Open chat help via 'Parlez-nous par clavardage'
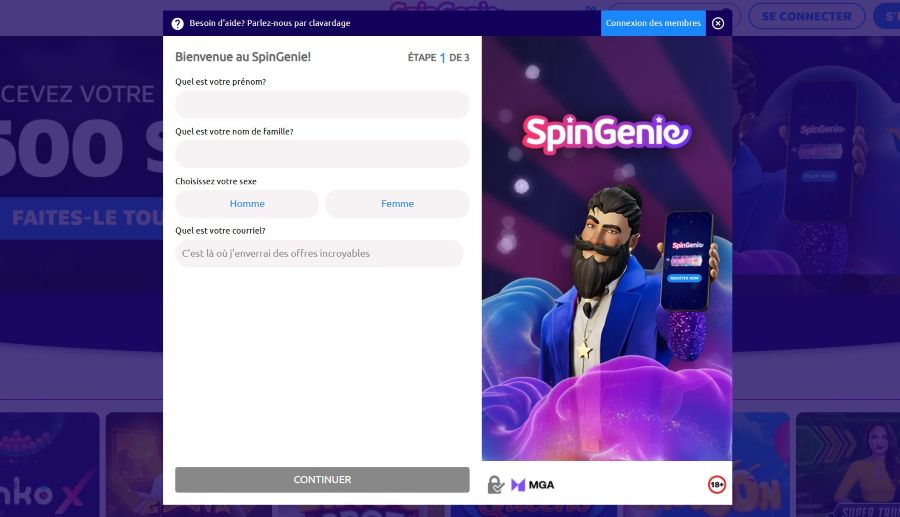The width and height of the screenshot is (900, 517). 298,23
